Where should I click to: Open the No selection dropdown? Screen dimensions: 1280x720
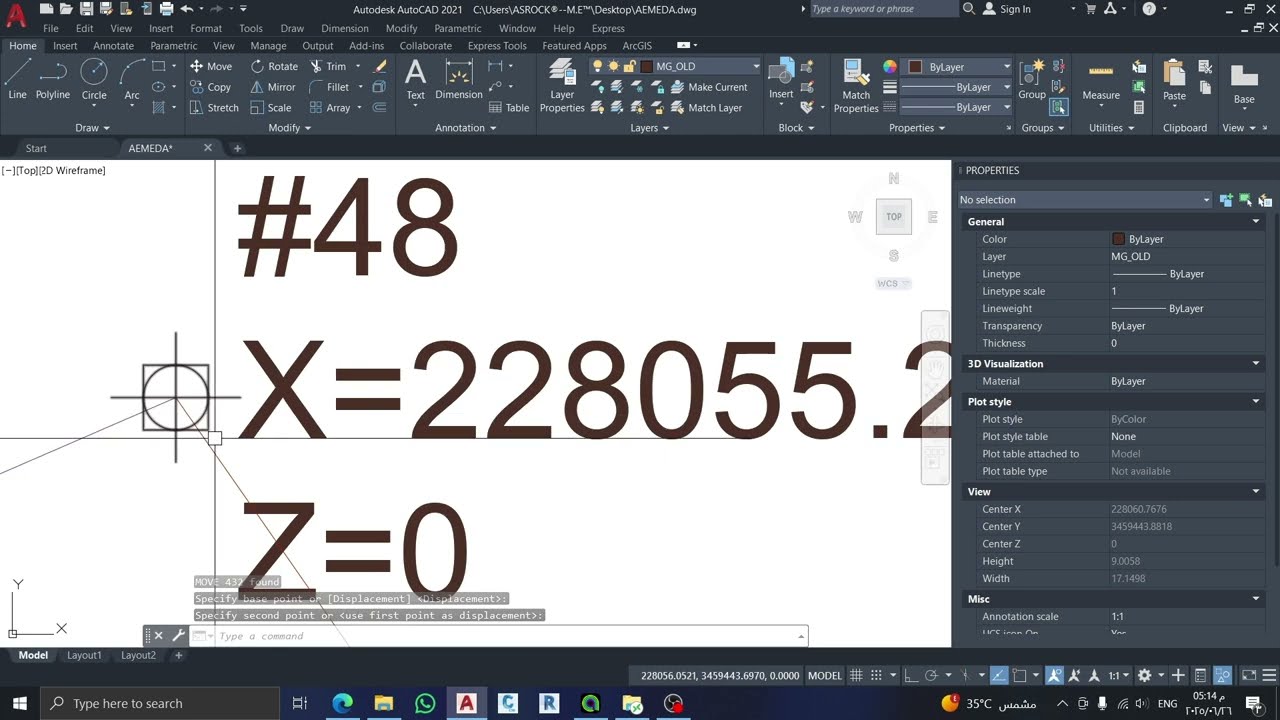[1085, 200]
